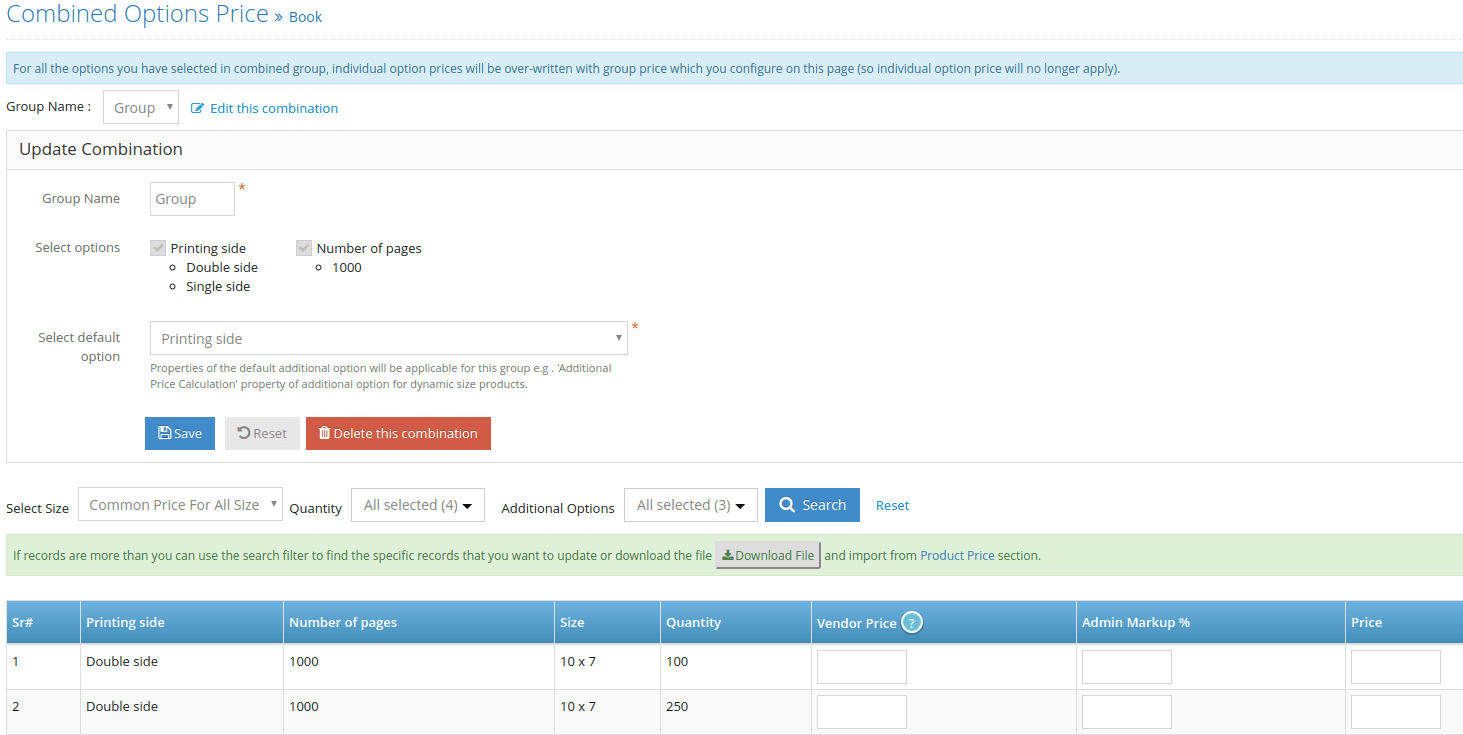Click Admin Markup % field for quantity 250
The width and height of the screenshot is (1463, 735).
pos(1127,712)
